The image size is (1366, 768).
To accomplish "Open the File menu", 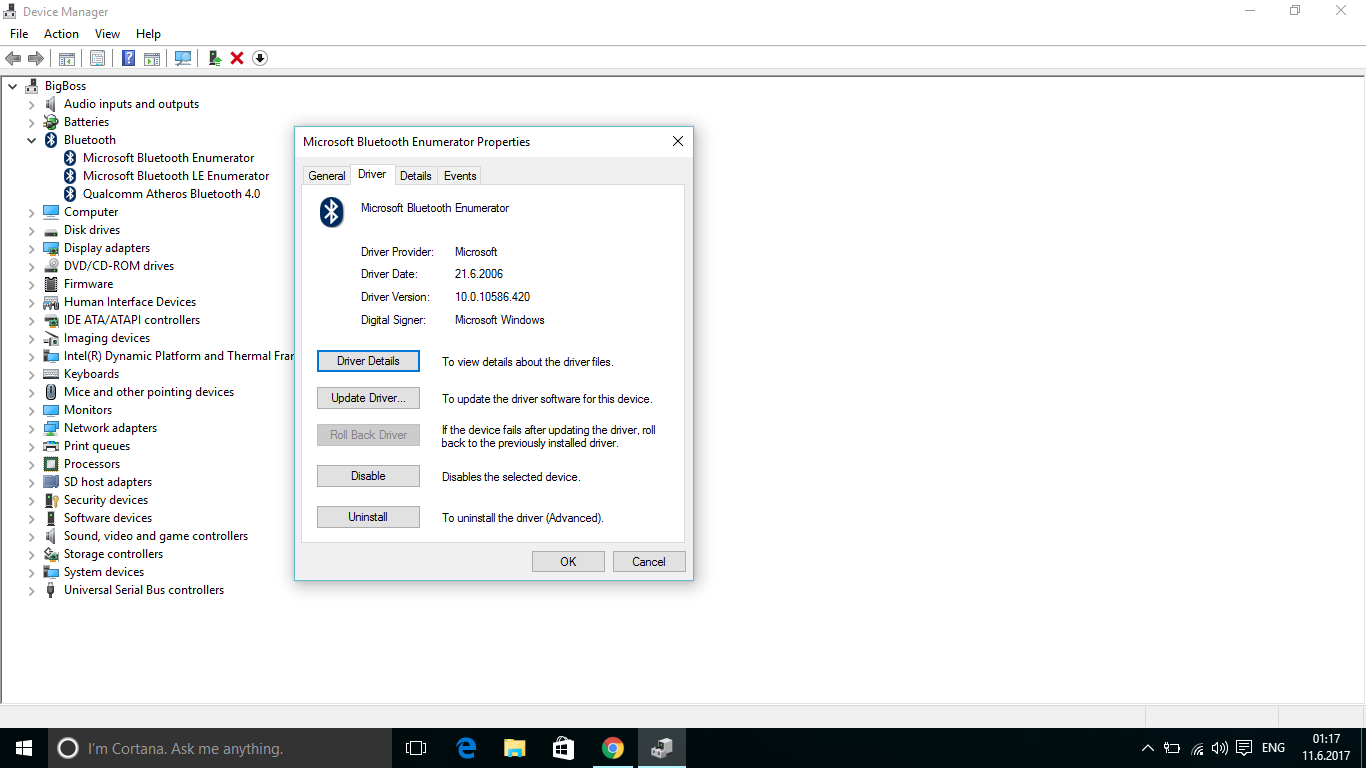I will click(x=19, y=34).
